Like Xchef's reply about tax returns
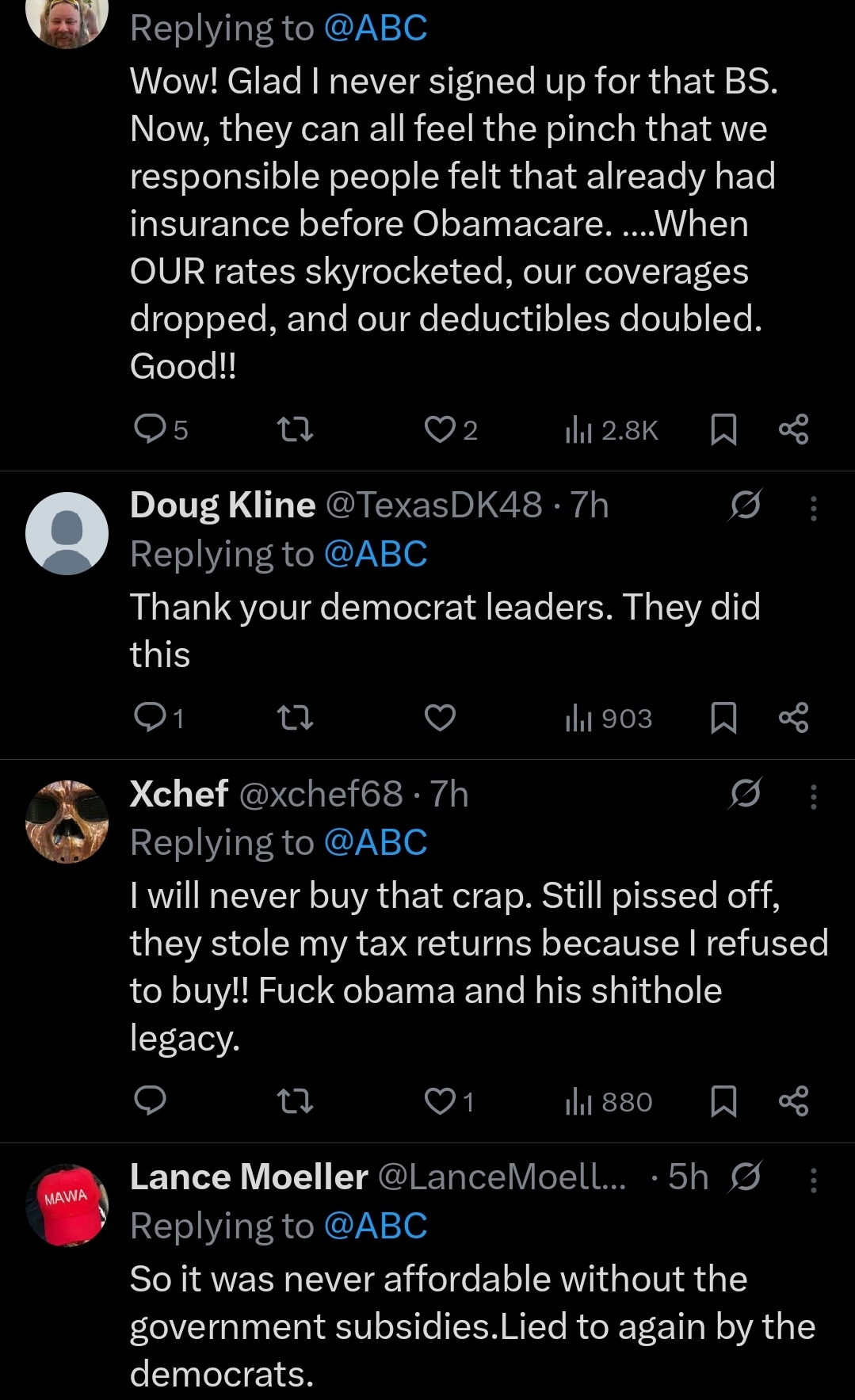This screenshot has height=1400, width=855. [x=440, y=1101]
